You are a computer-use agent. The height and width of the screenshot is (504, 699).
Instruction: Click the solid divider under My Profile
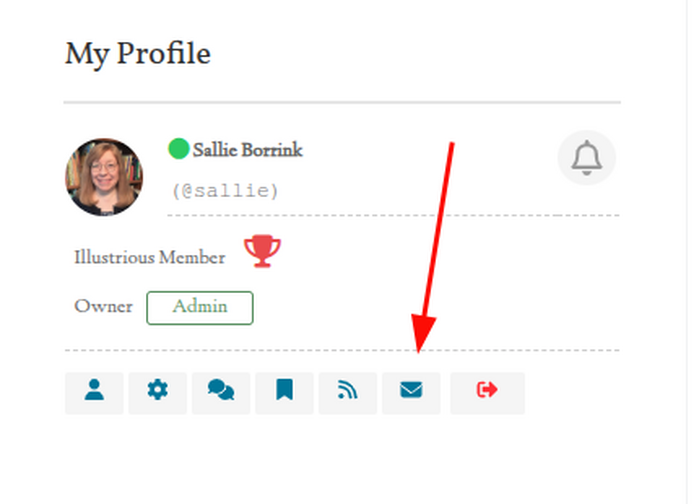(x=342, y=102)
